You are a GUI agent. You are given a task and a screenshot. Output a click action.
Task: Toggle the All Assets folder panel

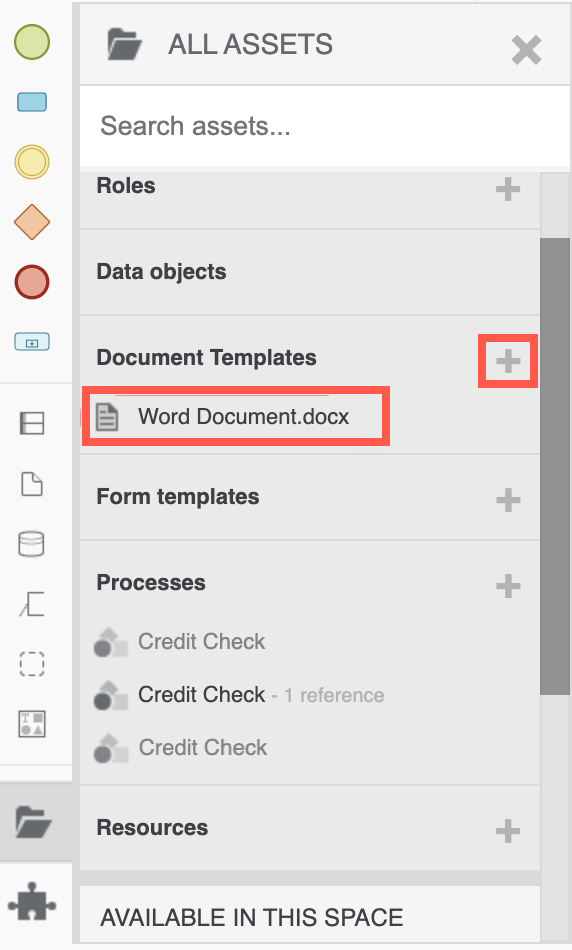[33, 822]
